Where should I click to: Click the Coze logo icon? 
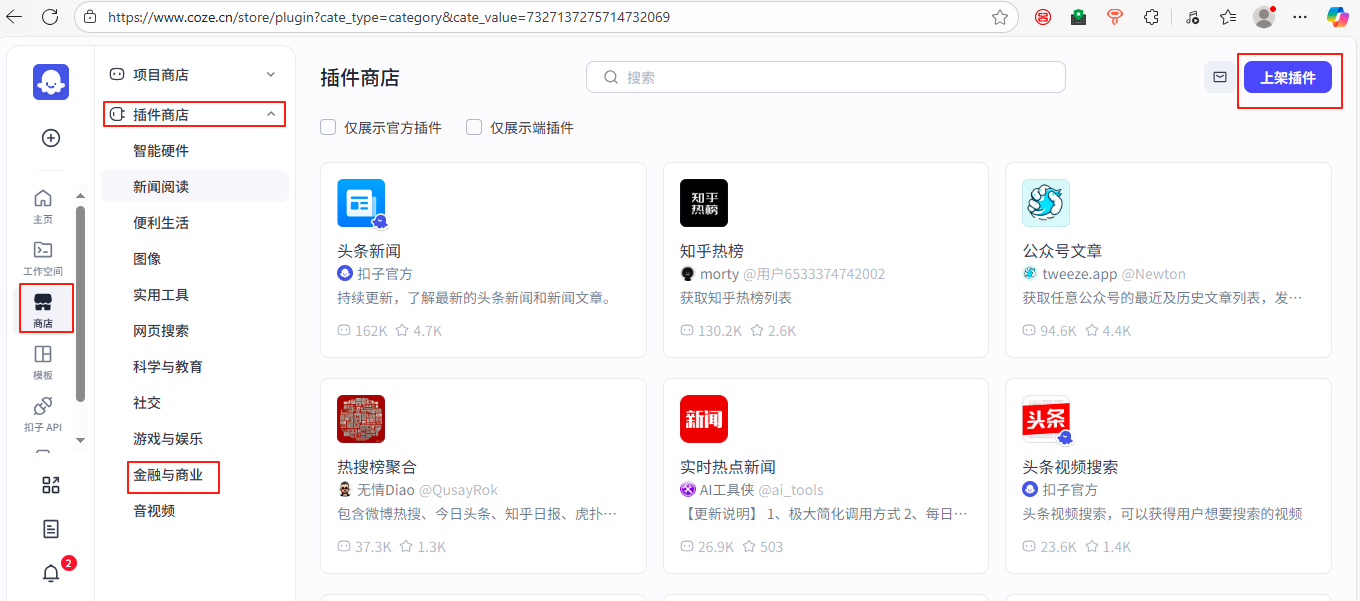pyautogui.click(x=51, y=82)
